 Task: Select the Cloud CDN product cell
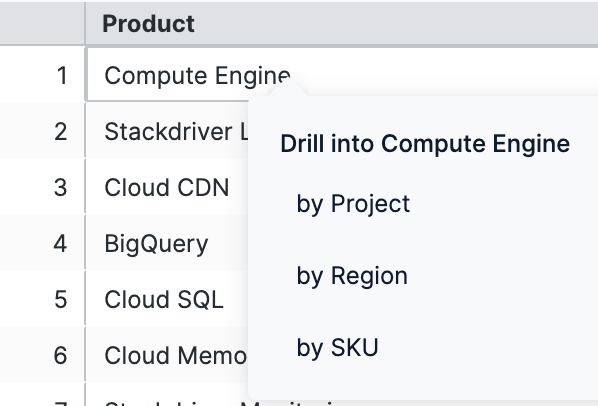tap(167, 188)
